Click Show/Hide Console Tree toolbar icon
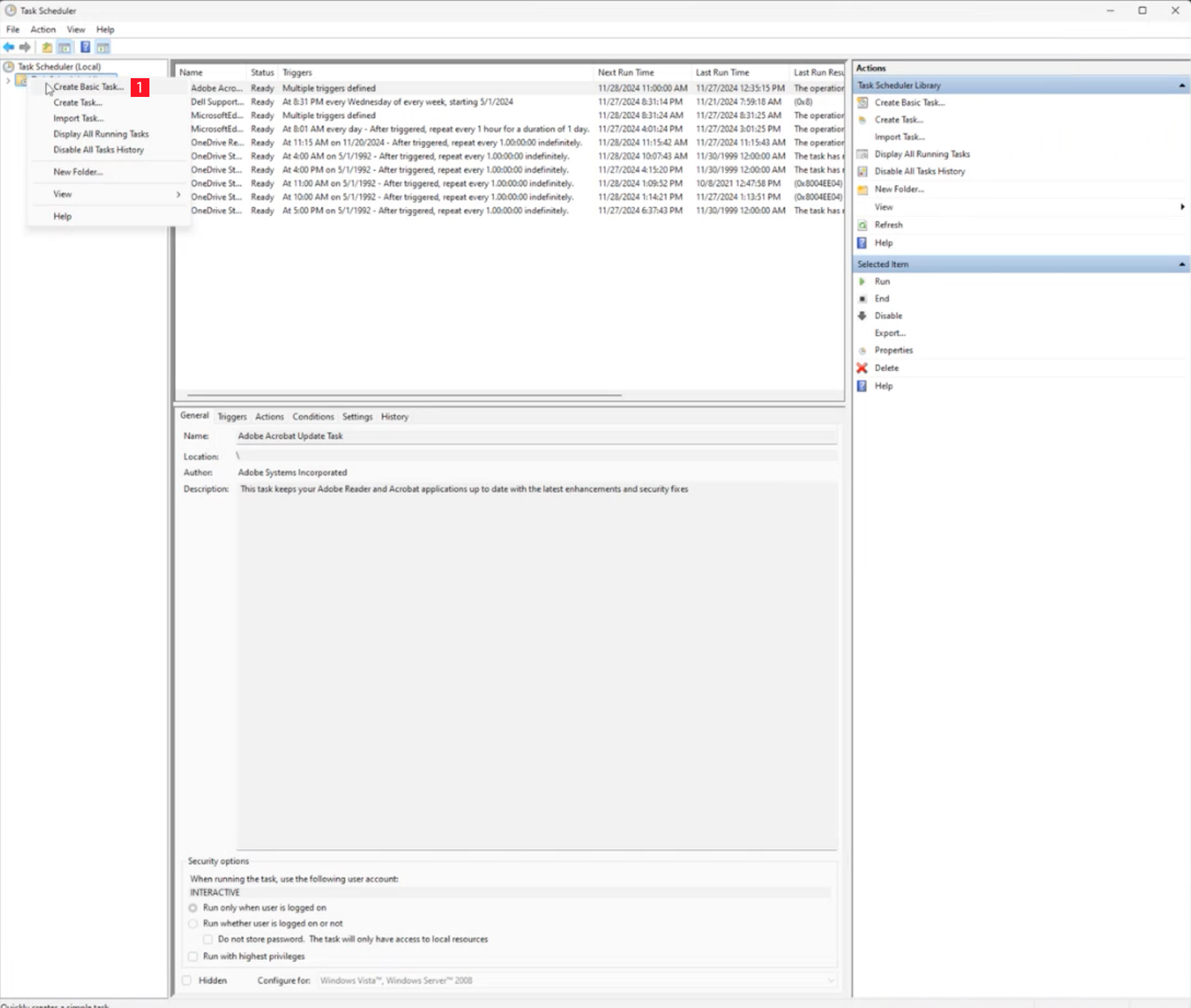The height and width of the screenshot is (1008, 1191). click(x=64, y=47)
